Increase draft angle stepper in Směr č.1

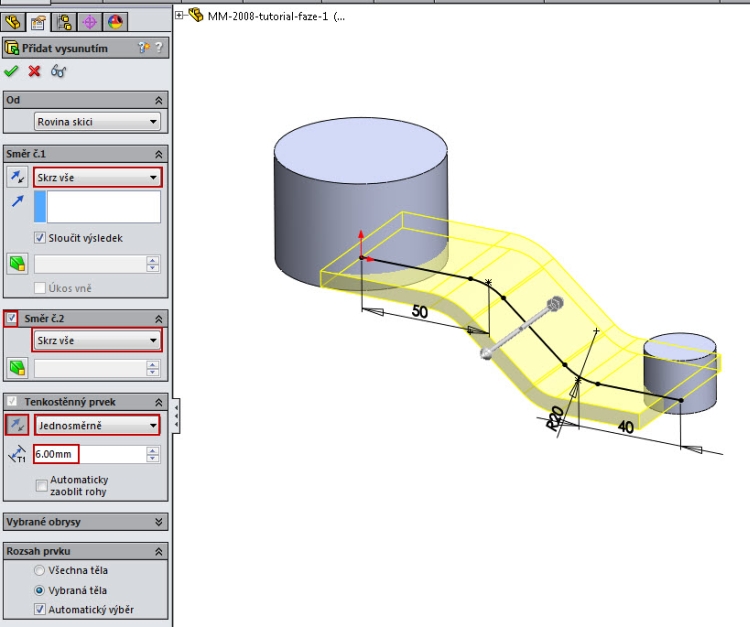153,260
